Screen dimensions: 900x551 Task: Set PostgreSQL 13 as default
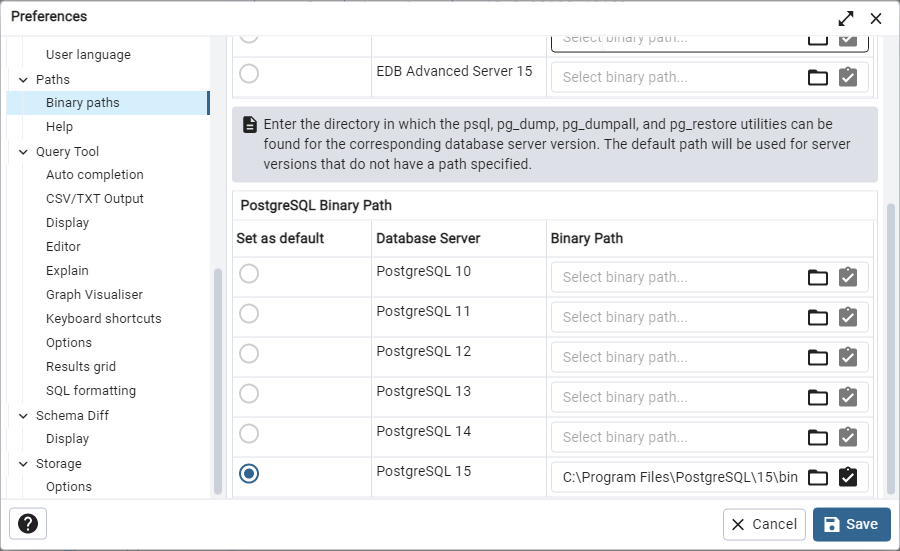pos(249,394)
